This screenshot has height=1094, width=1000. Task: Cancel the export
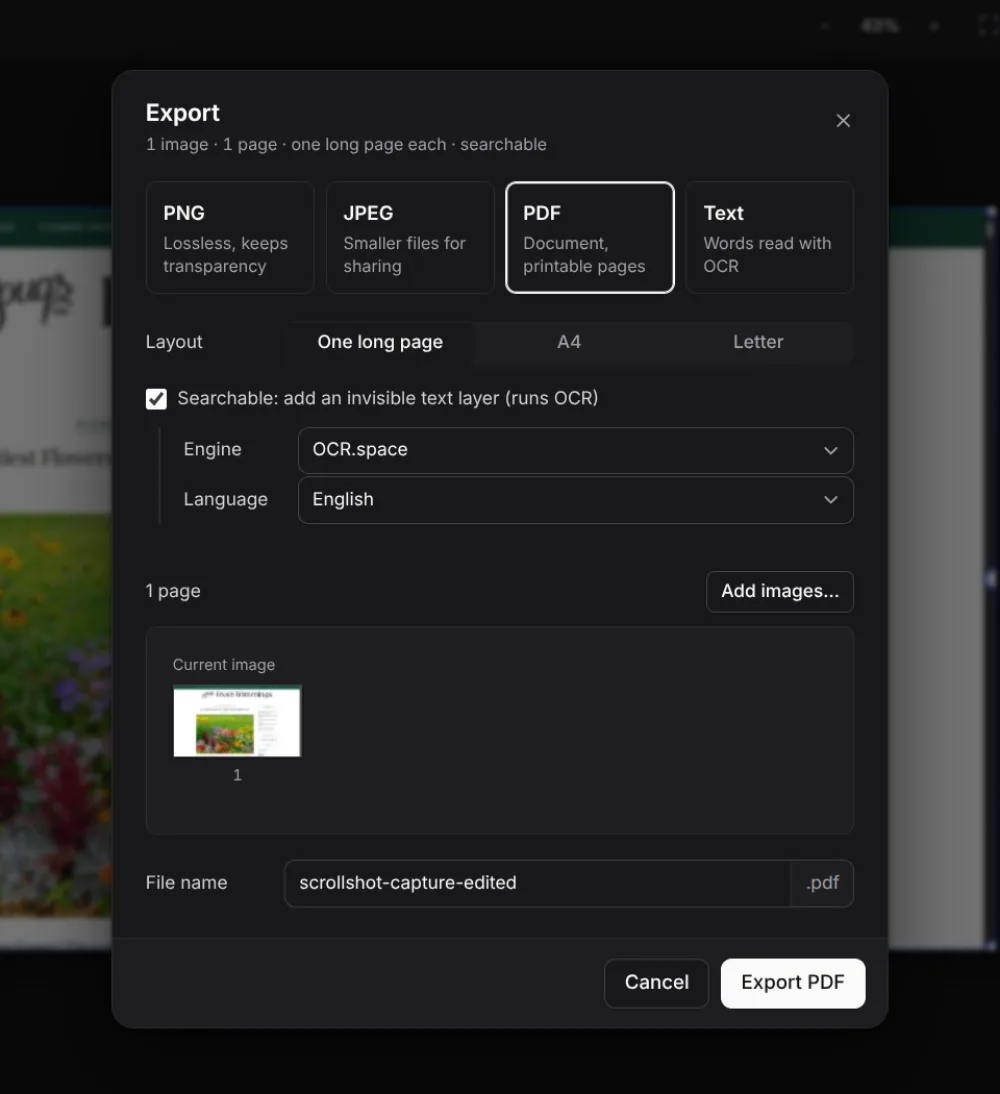[x=656, y=983]
